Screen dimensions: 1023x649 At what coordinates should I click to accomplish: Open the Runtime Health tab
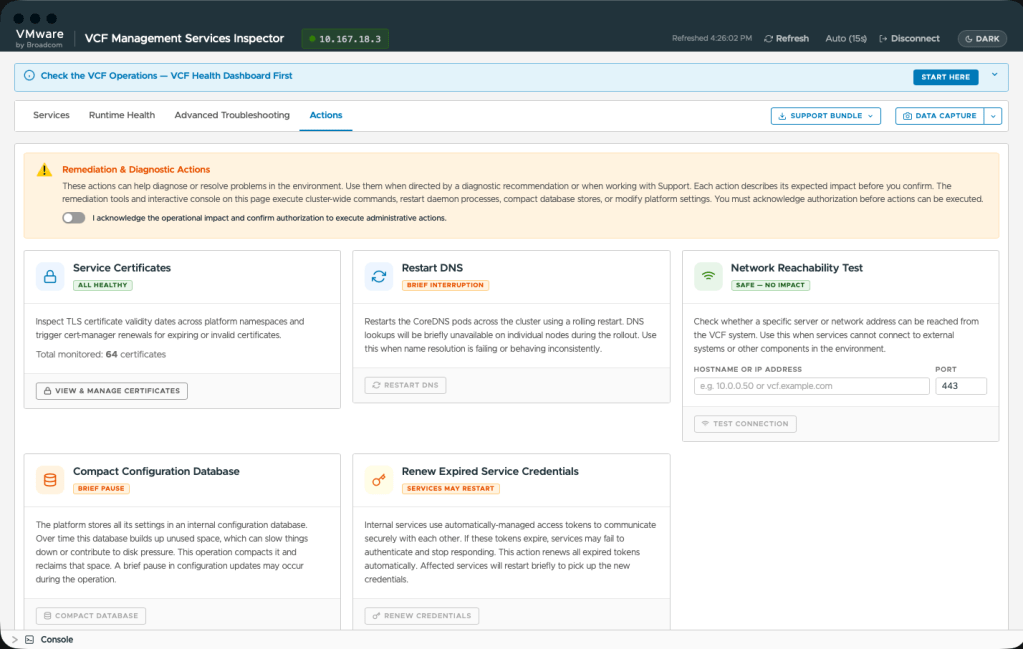[x=122, y=115]
